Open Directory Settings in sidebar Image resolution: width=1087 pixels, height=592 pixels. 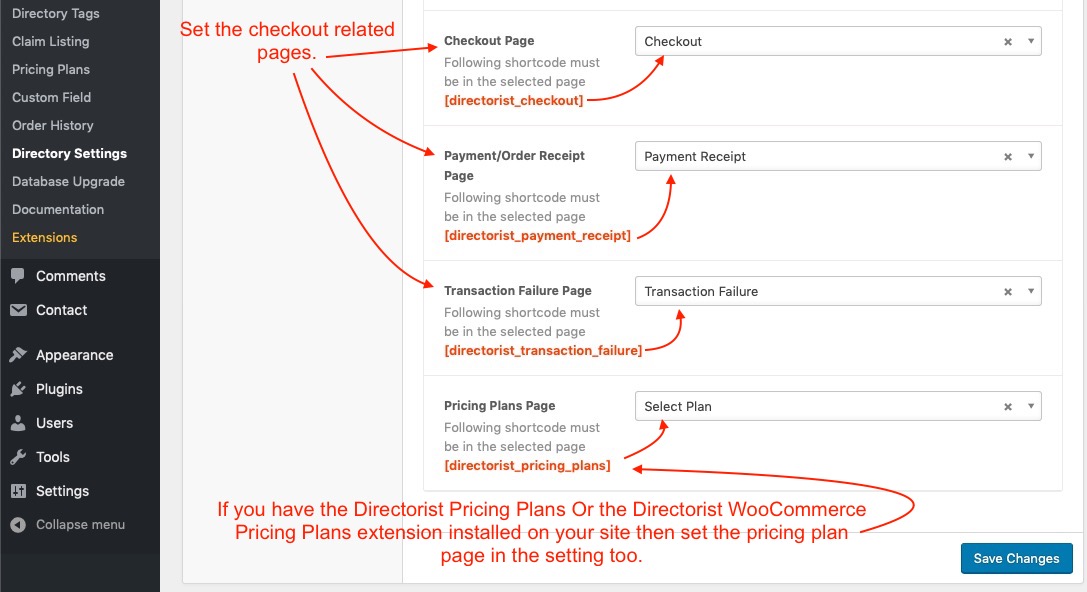pos(69,154)
